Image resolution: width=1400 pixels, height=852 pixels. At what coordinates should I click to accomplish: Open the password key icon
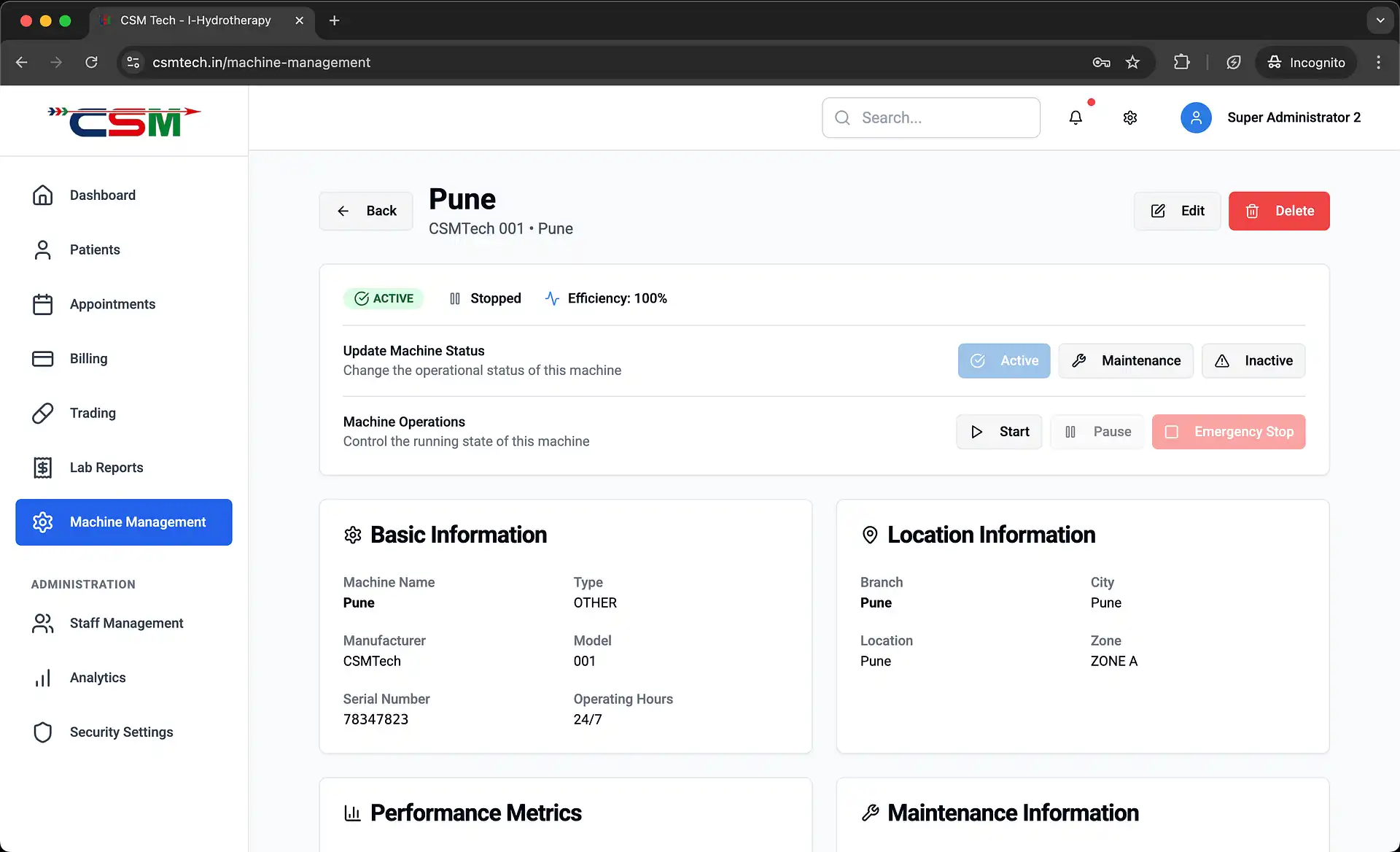click(1101, 62)
